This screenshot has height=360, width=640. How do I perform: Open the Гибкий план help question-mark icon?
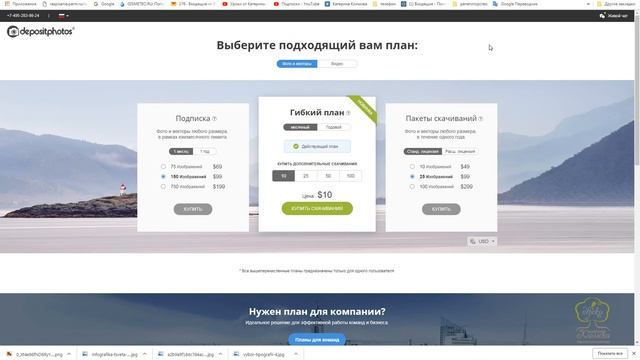(x=348, y=113)
